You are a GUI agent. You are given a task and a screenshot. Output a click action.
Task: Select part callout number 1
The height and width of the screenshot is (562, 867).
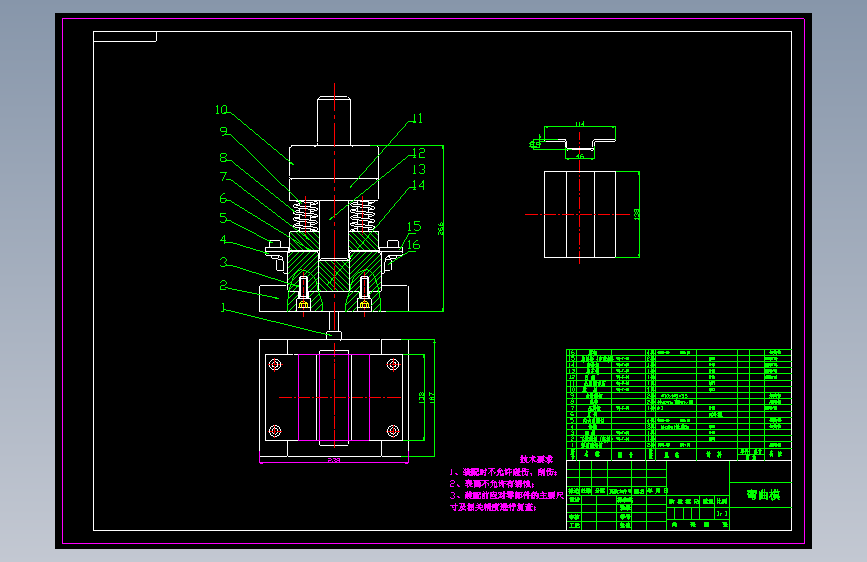tap(223, 308)
